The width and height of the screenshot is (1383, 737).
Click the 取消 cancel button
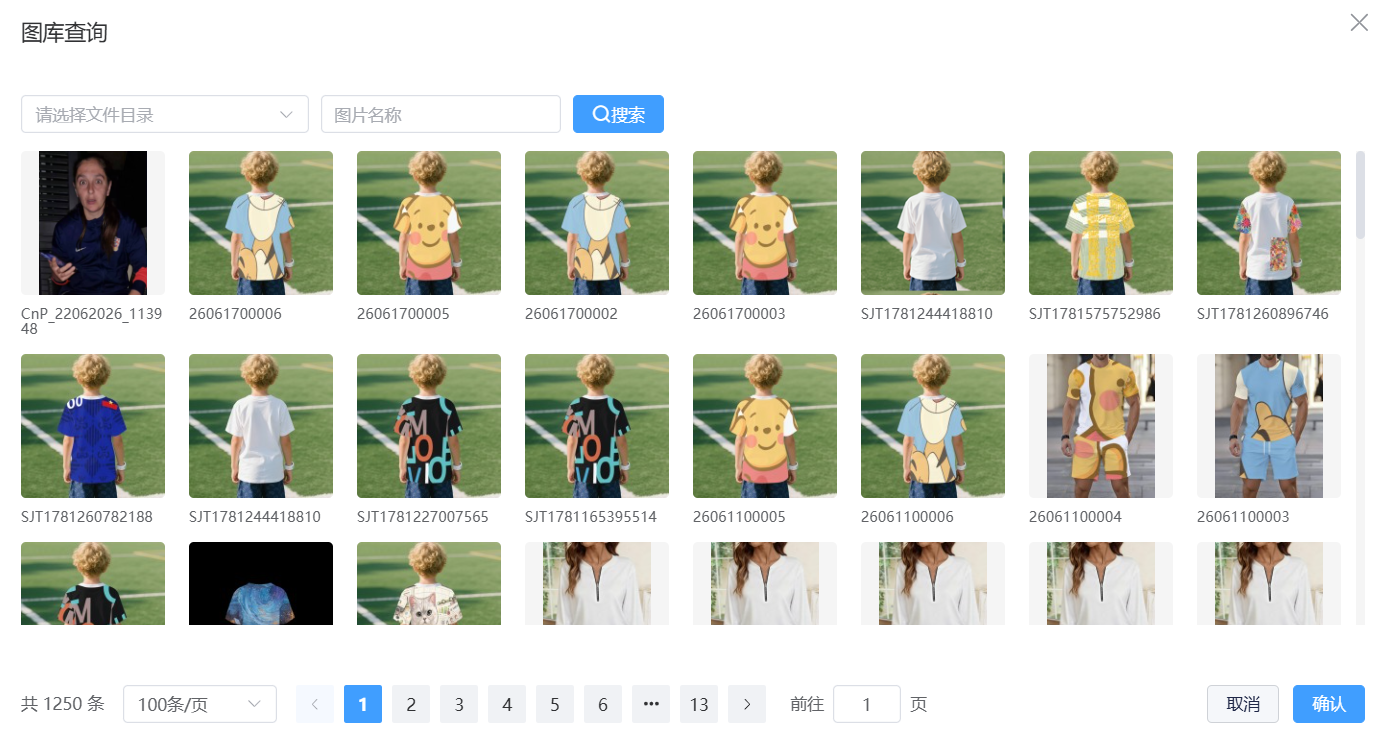(1243, 704)
